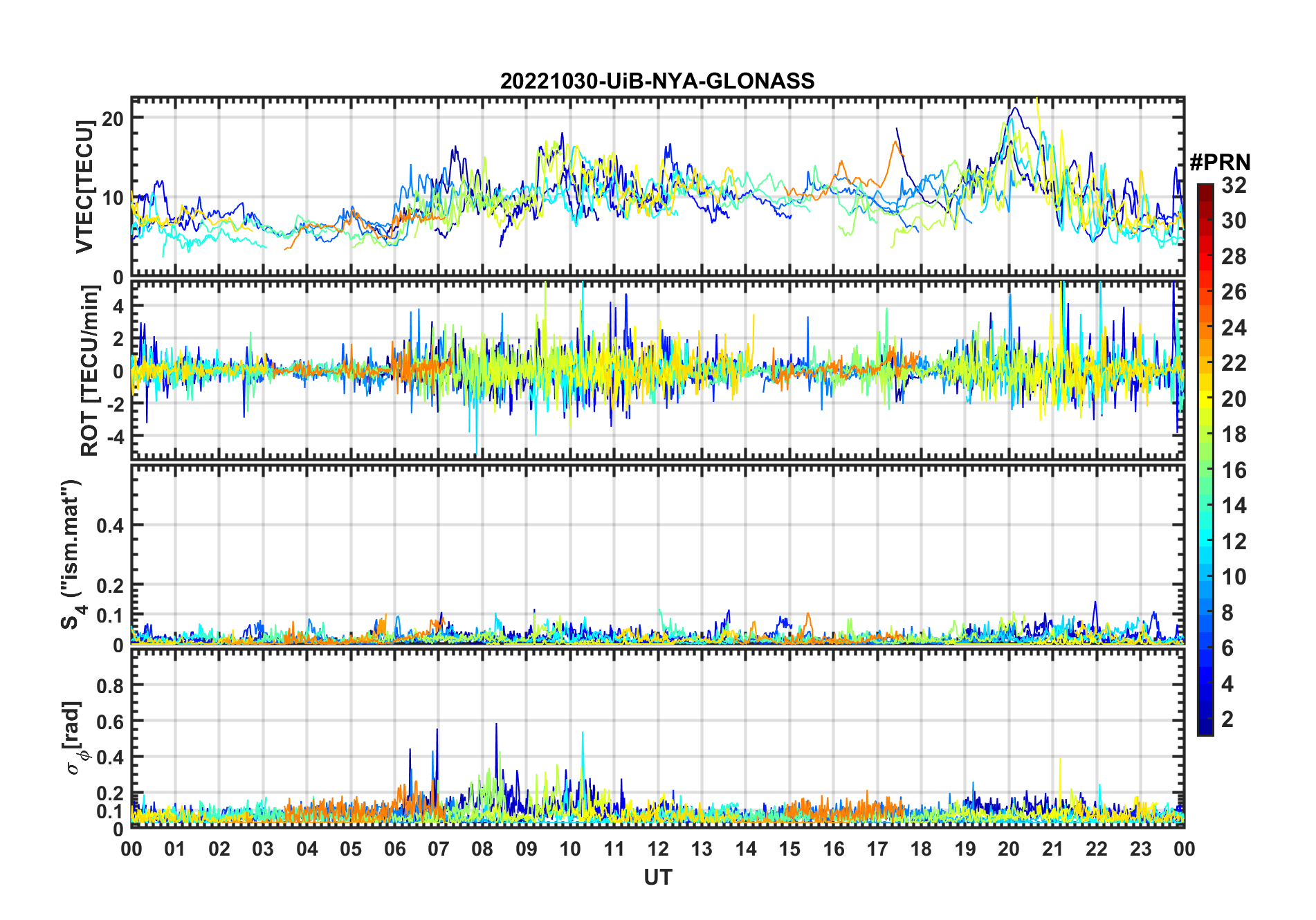1316x920 pixels.
Task: Click colorbar tick label 6
Action: pyautogui.click(x=1227, y=648)
